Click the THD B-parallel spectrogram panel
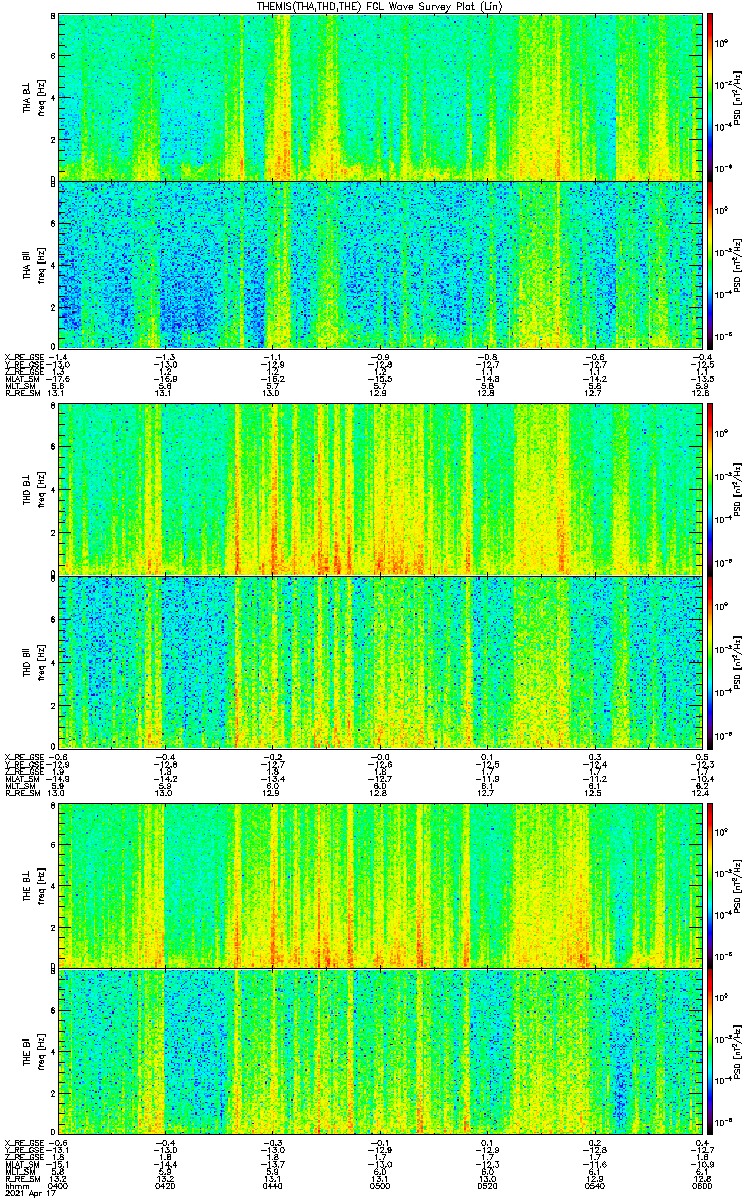Screen dimensions: 750x1200 tap(380, 661)
